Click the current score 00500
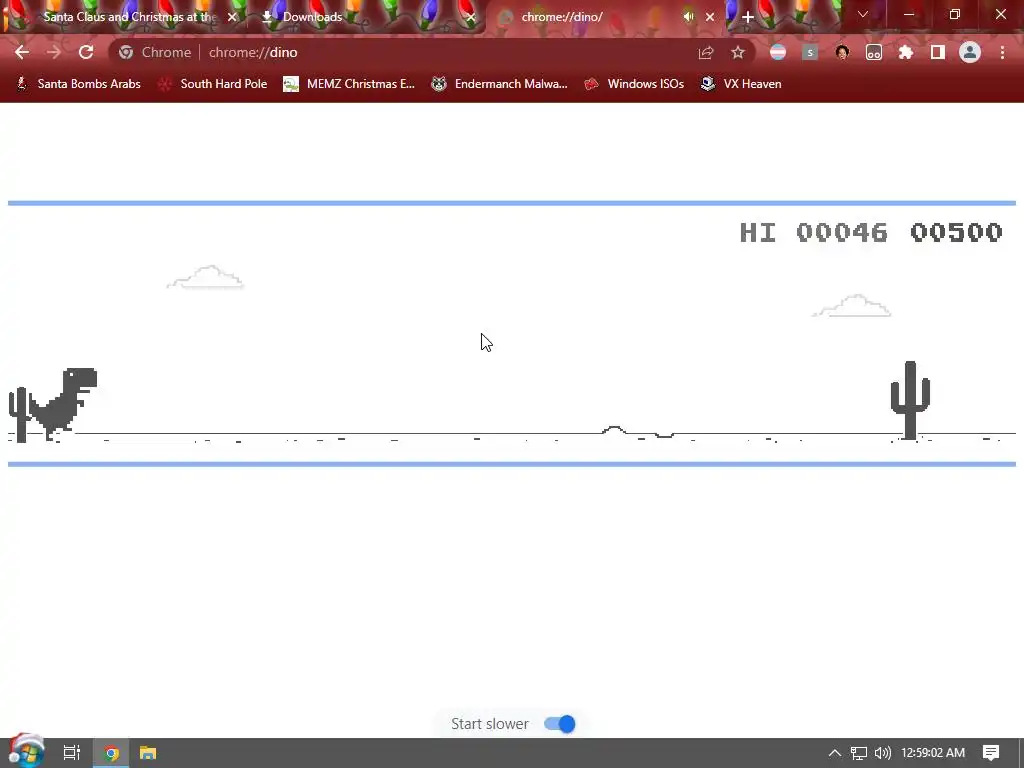 tap(957, 232)
